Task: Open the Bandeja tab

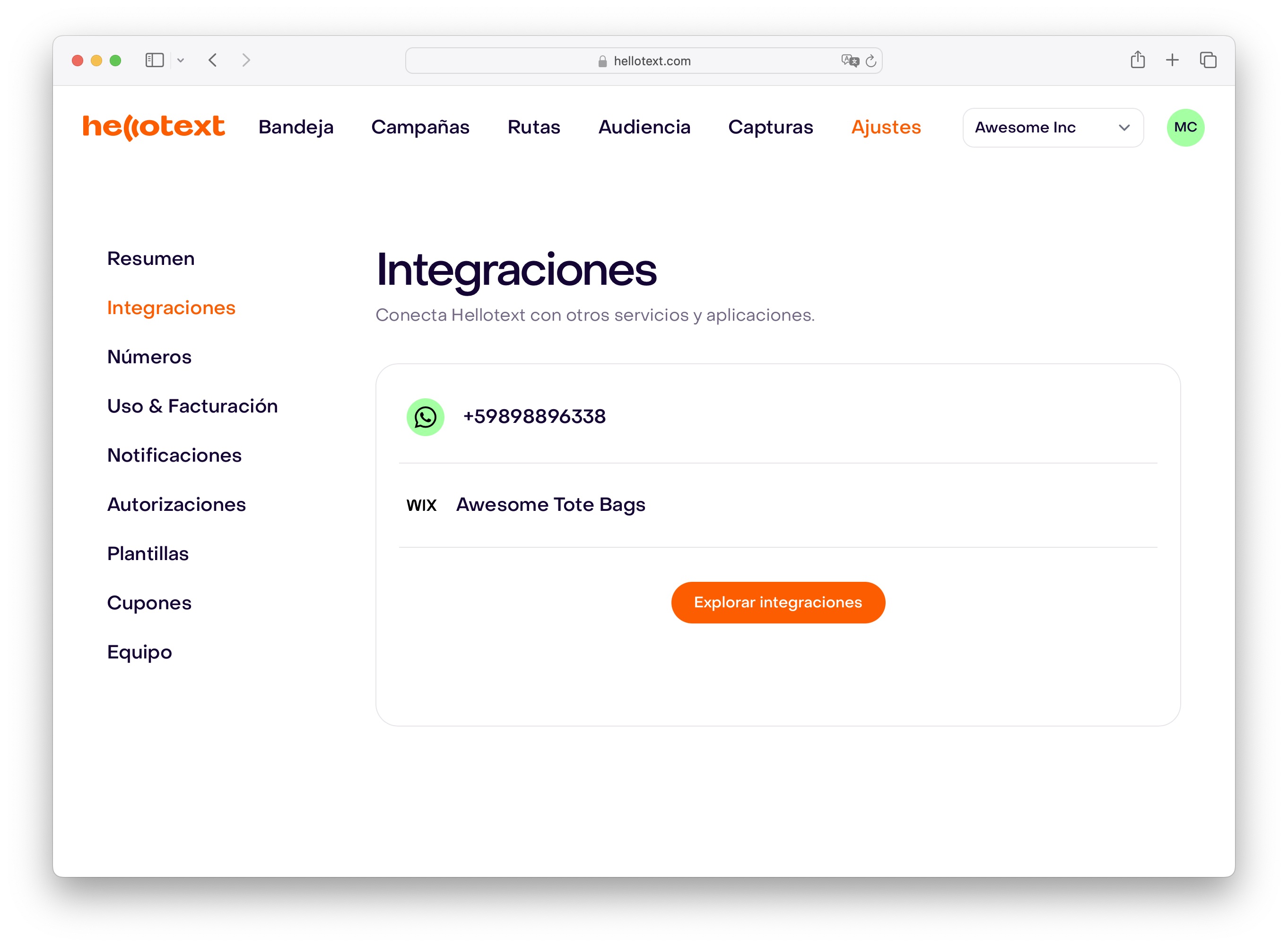Action: [x=296, y=127]
